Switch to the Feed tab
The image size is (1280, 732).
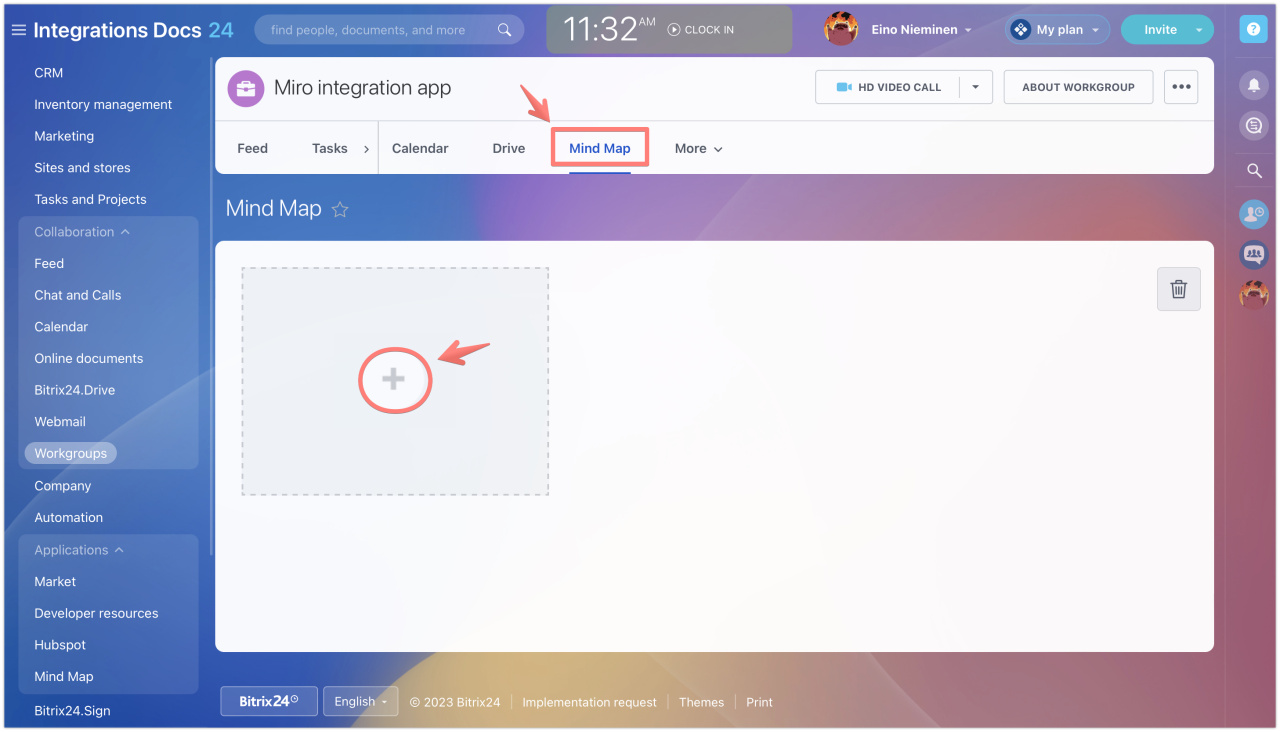tap(252, 148)
